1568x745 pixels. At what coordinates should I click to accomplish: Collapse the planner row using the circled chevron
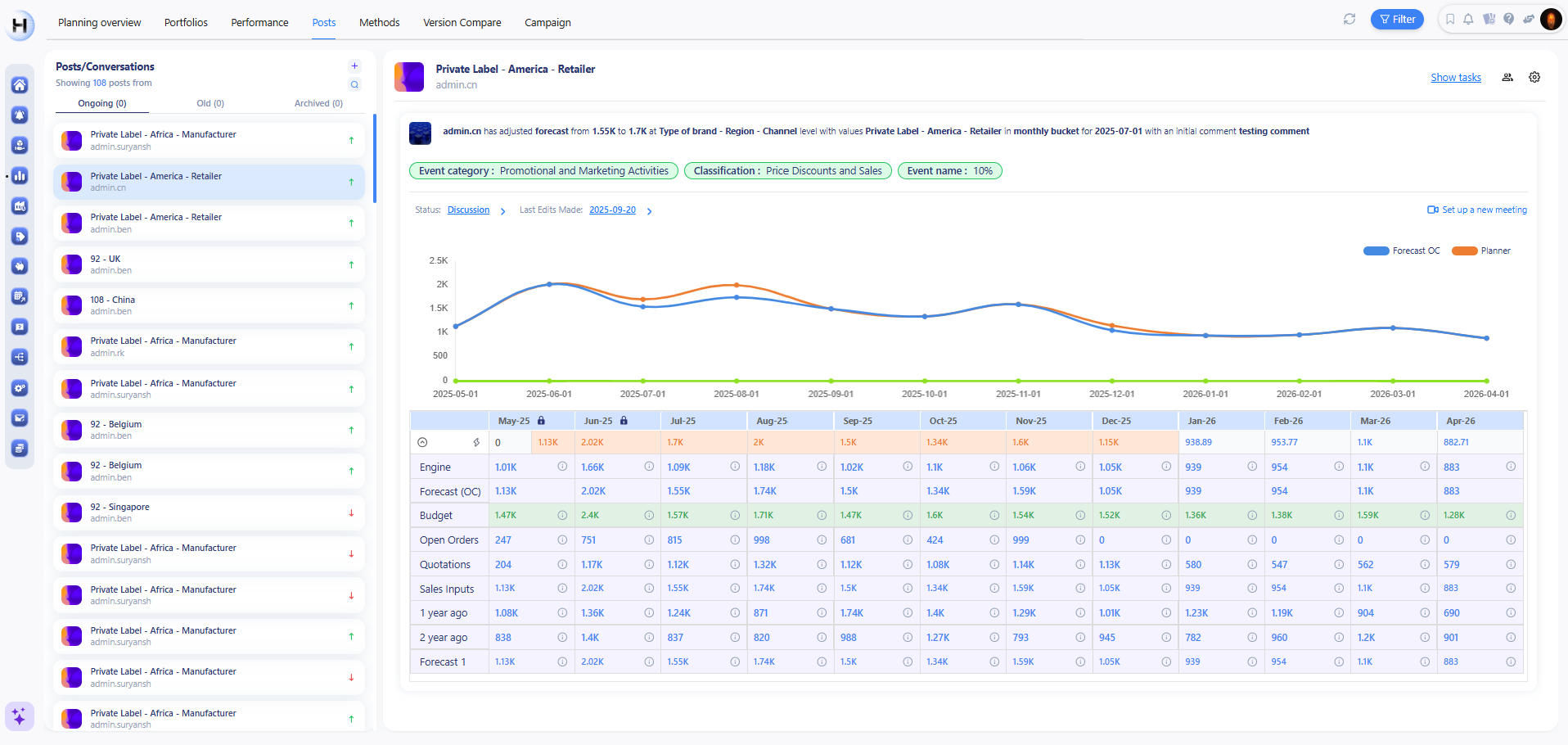coord(422,442)
